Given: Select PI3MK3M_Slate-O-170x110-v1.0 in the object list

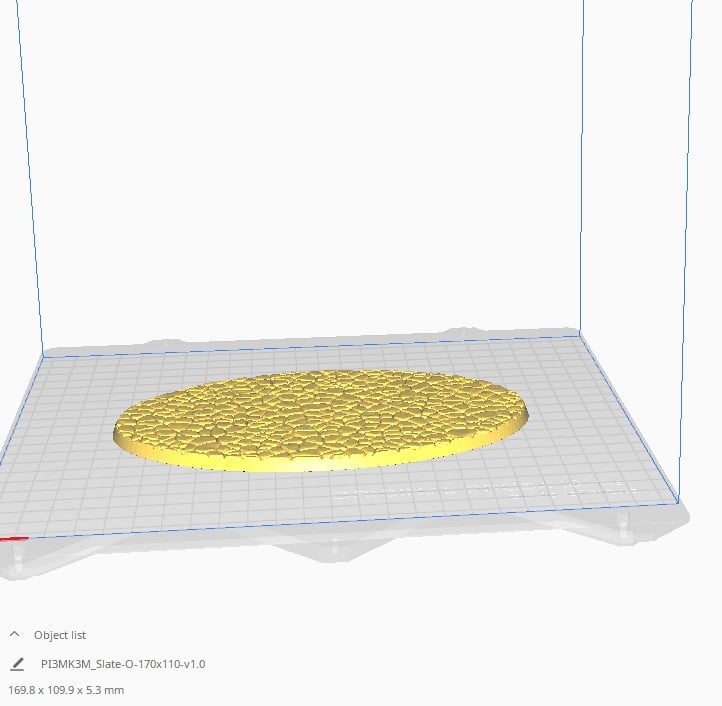Looking at the screenshot, I should [123, 664].
